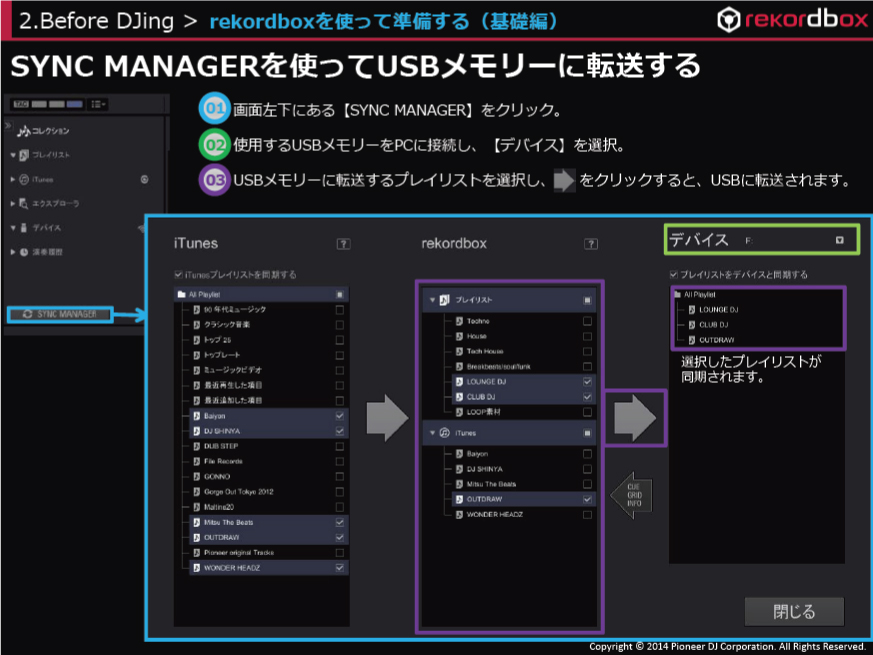873x655 pixels.
Task: Collapse the プレイリスト sidebar tree node
Action: 13,155
